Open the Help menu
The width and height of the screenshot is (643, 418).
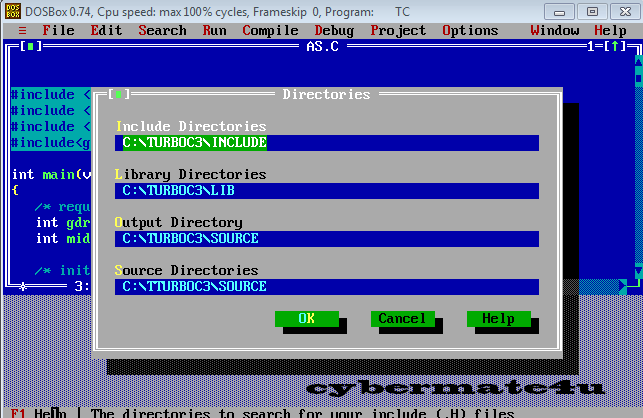click(610, 30)
